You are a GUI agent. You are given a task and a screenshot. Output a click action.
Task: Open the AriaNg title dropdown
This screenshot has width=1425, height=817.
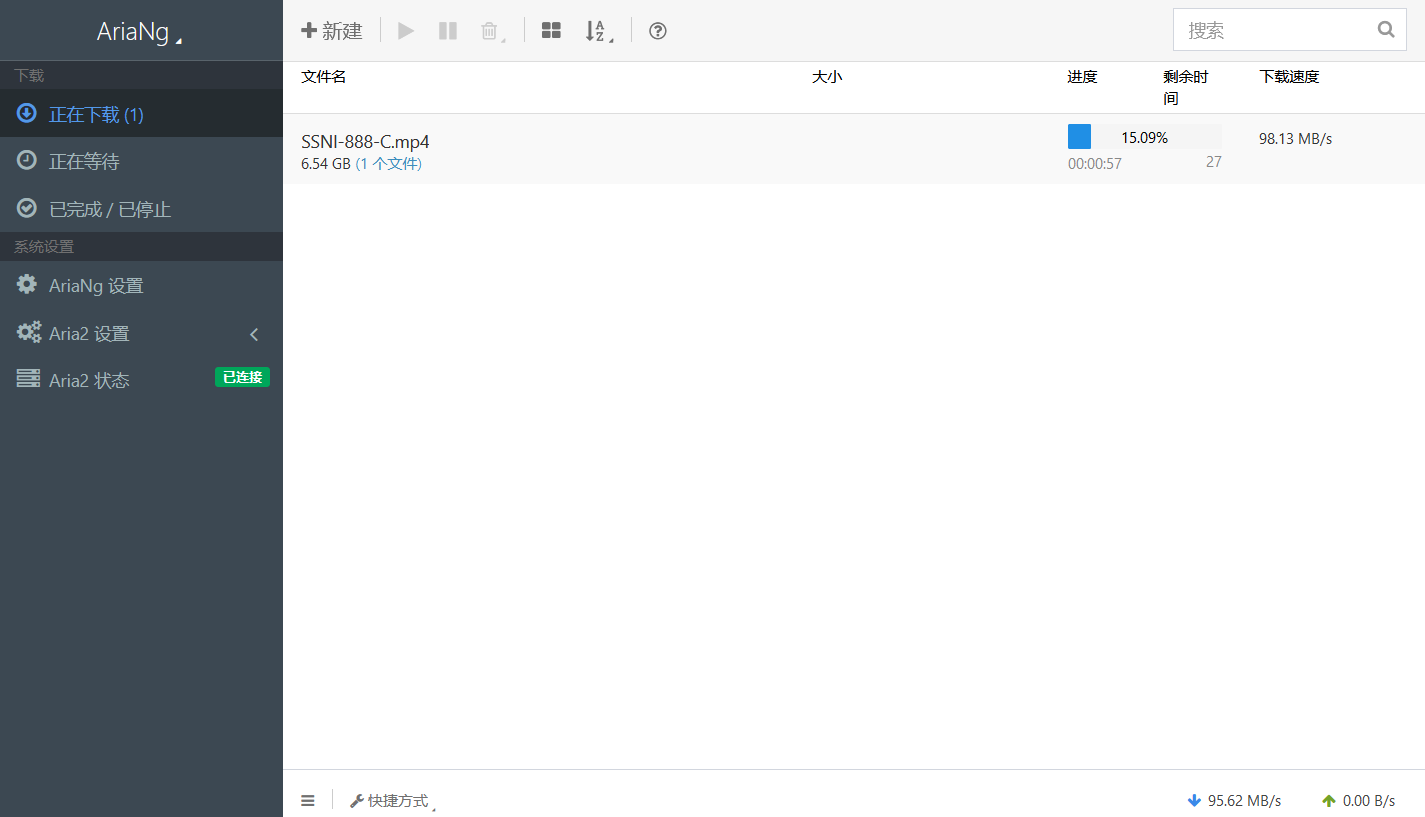pos(140,31)
